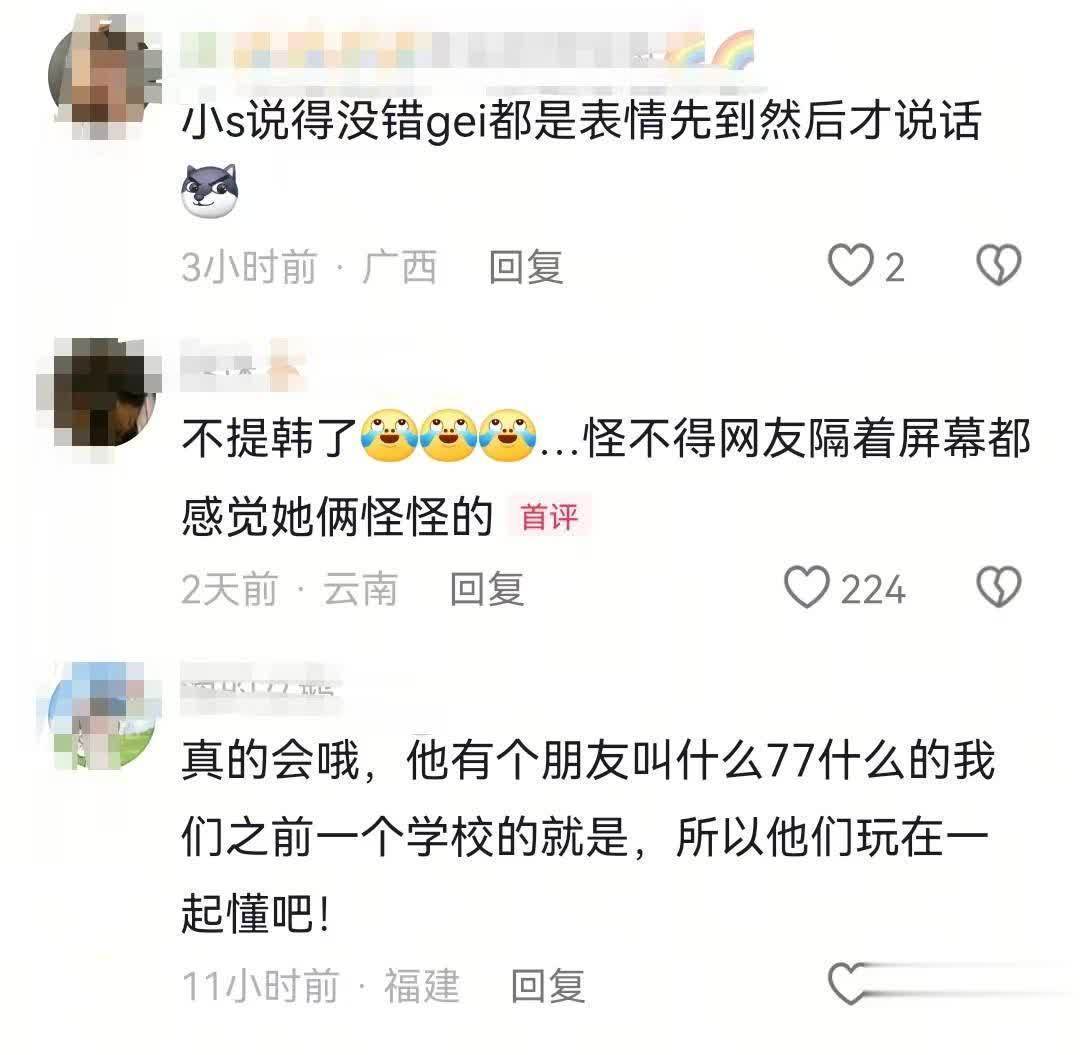The width and height of the screenshot is (1080, 1055).
Task: Tap the third crying-laughing emoji
Action: tap(508, 436)
